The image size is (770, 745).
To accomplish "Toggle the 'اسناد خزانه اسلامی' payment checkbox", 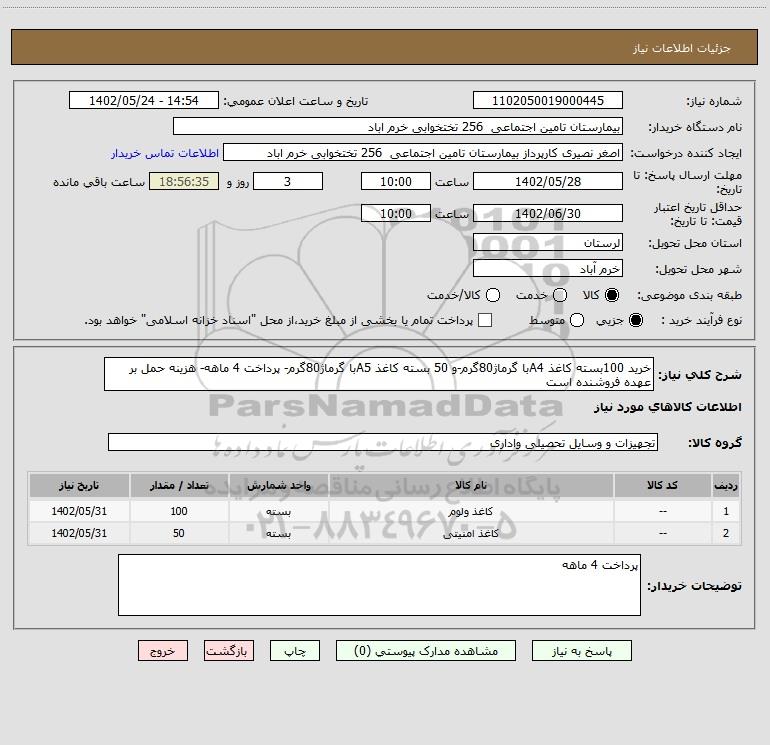I will (x=486, y=320).
